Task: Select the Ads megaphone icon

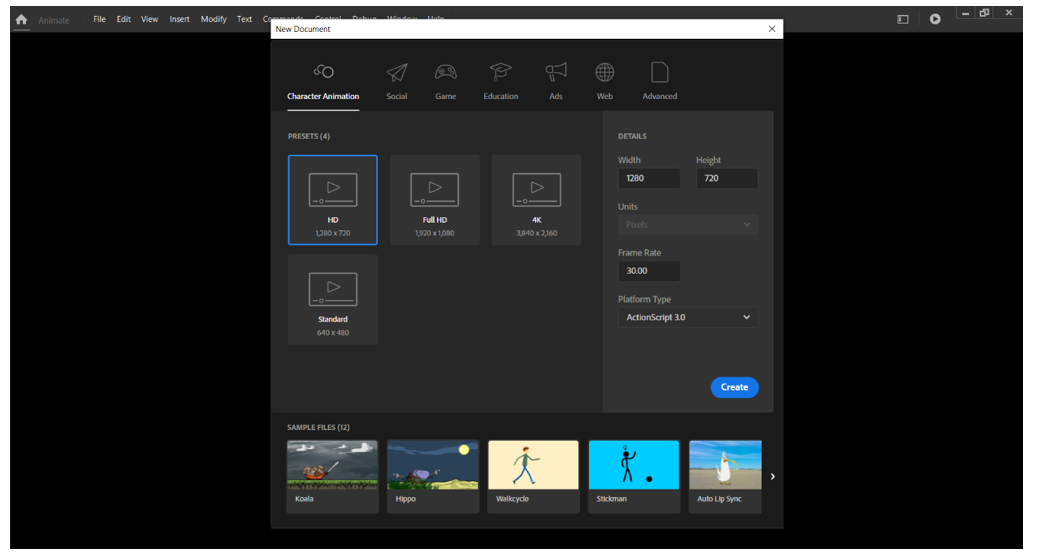Action: 556,72
